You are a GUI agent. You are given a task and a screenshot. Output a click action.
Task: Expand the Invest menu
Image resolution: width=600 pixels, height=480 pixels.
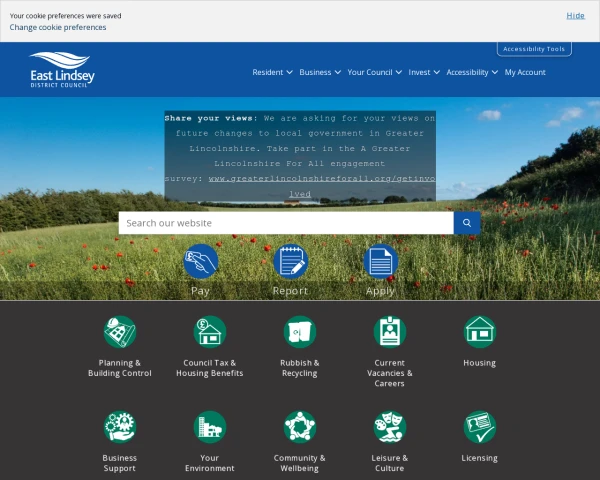click(423, 72)
